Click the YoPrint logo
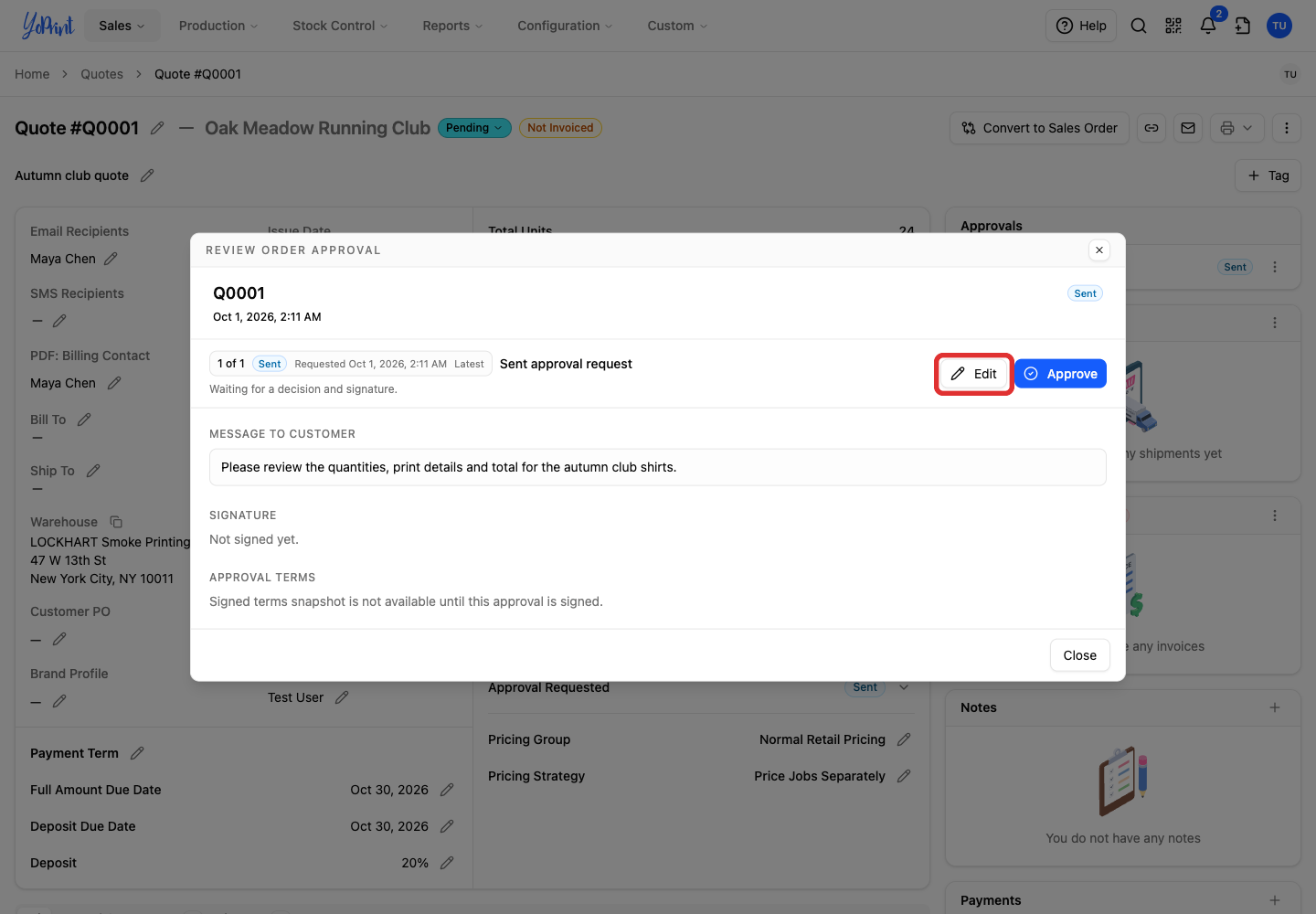 point(48,26)
